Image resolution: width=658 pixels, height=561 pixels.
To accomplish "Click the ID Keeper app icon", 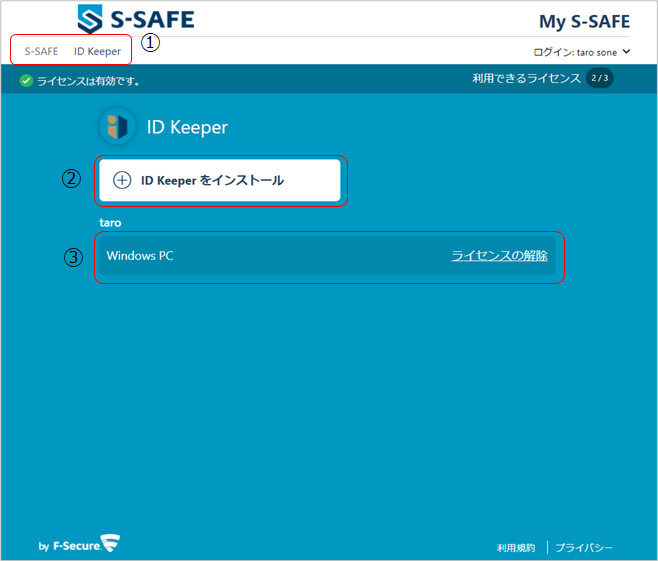I will point(115,127).
